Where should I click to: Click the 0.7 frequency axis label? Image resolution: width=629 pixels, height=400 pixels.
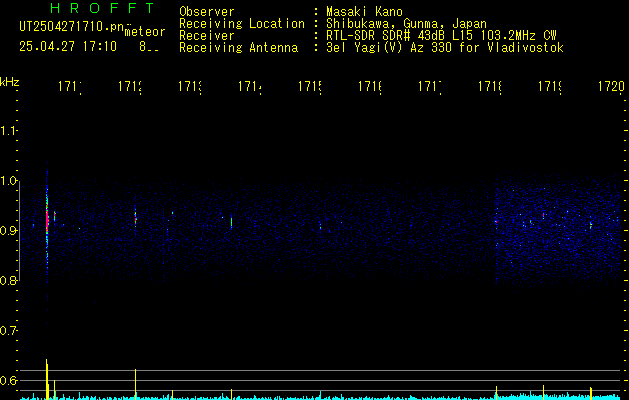9,330
